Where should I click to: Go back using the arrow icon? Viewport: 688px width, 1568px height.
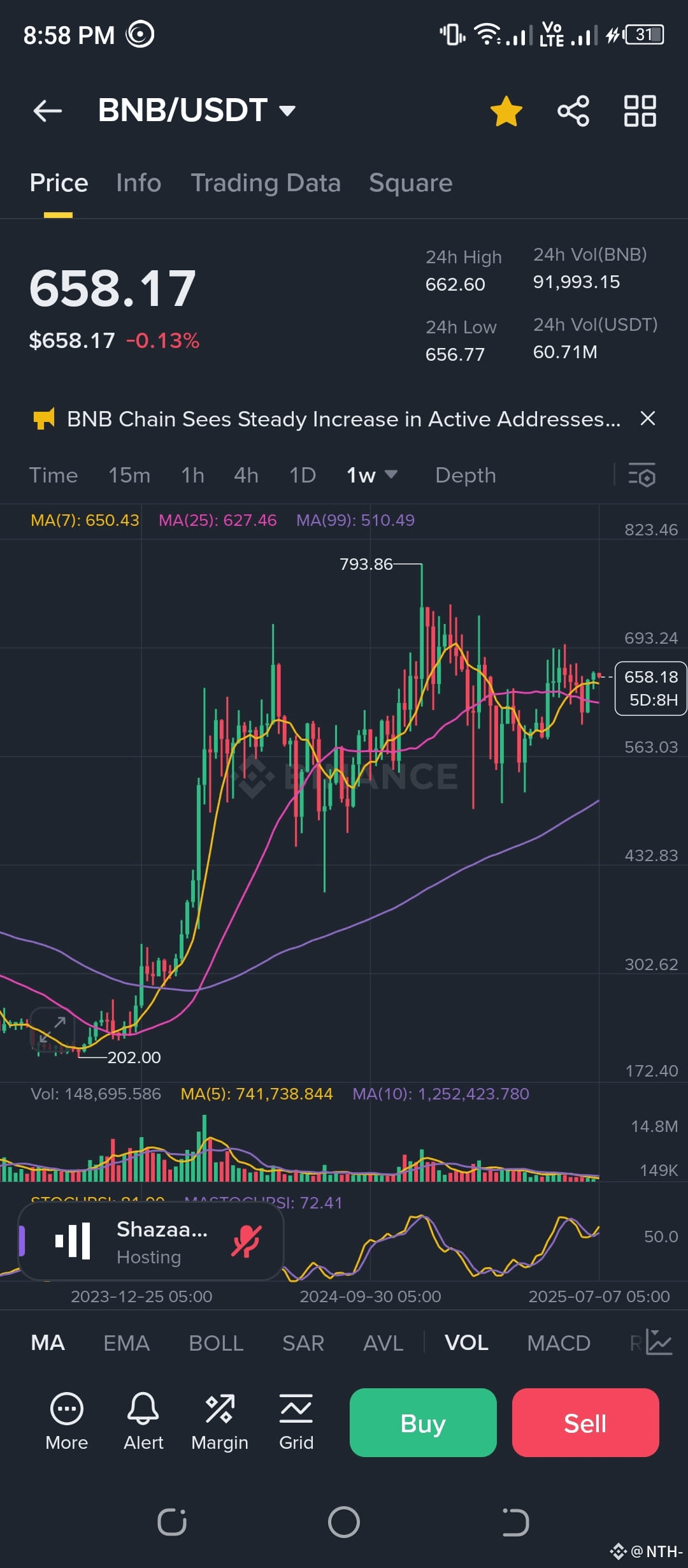pyautogui.click(x=48, y=110)
